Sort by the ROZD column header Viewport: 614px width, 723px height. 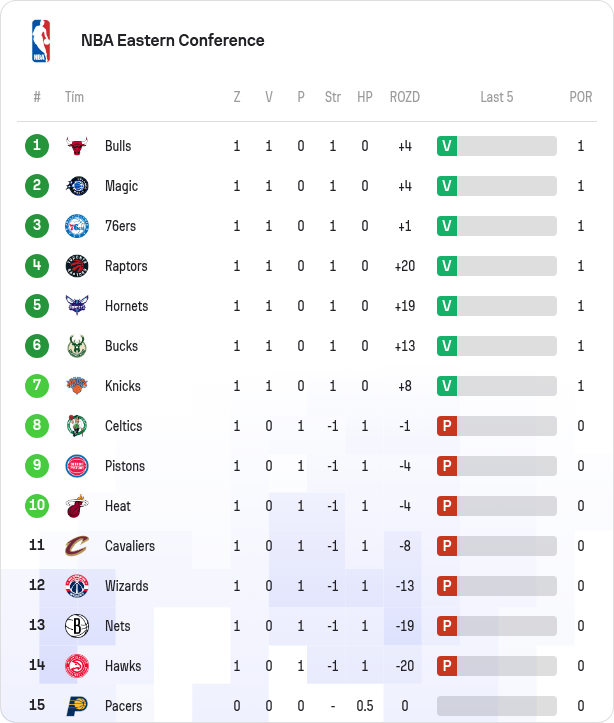tap(405, 97)
